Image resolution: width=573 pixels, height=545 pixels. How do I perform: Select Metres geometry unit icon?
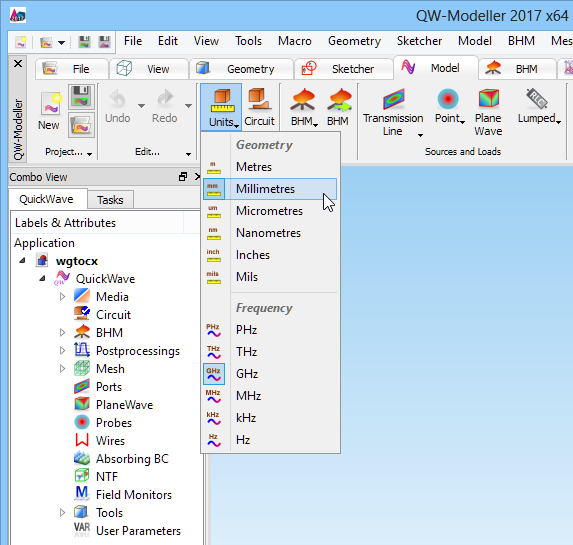[x=214, y=167]
